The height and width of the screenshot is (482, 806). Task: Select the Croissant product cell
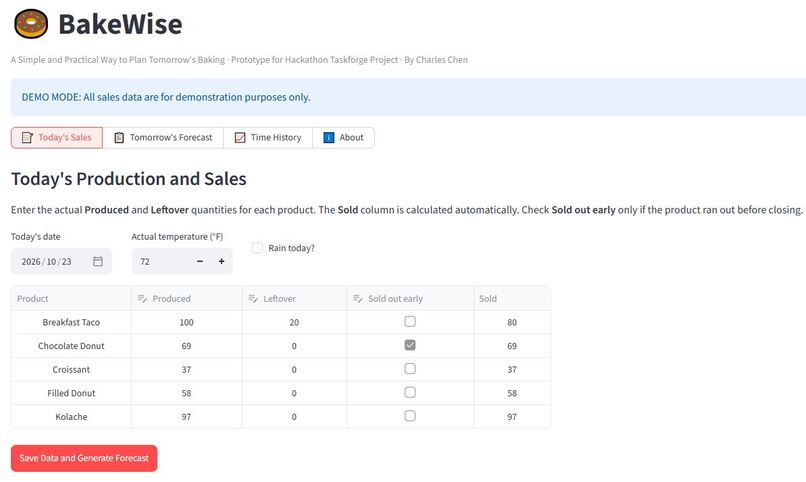click(71, 369)
